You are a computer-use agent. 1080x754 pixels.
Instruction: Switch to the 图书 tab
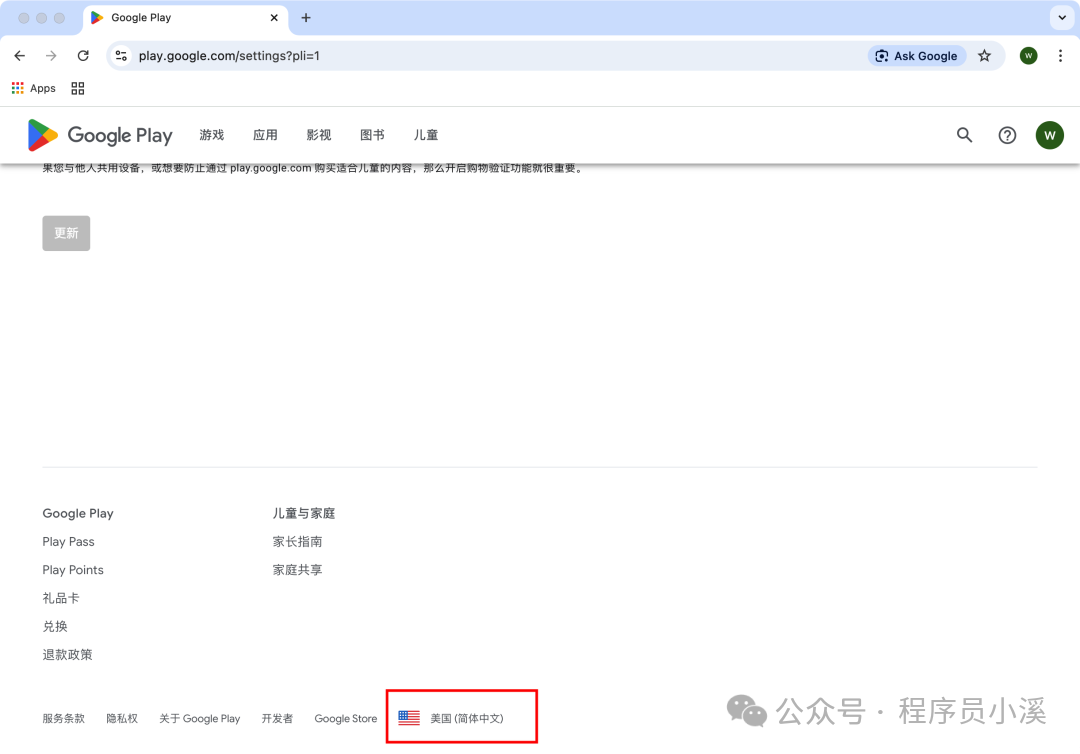point(372,135)
